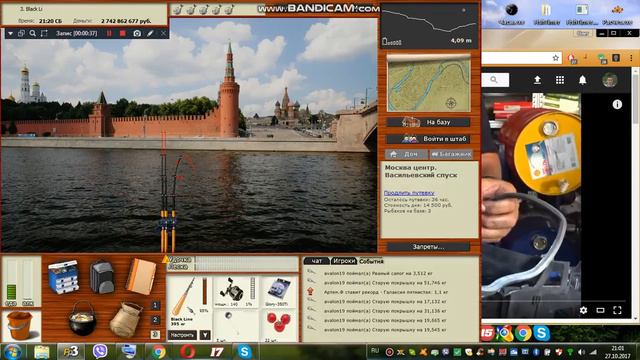Click the taskbar clock showing 21:01
Screen dimensions: 640x360
(x=618, y=352)
